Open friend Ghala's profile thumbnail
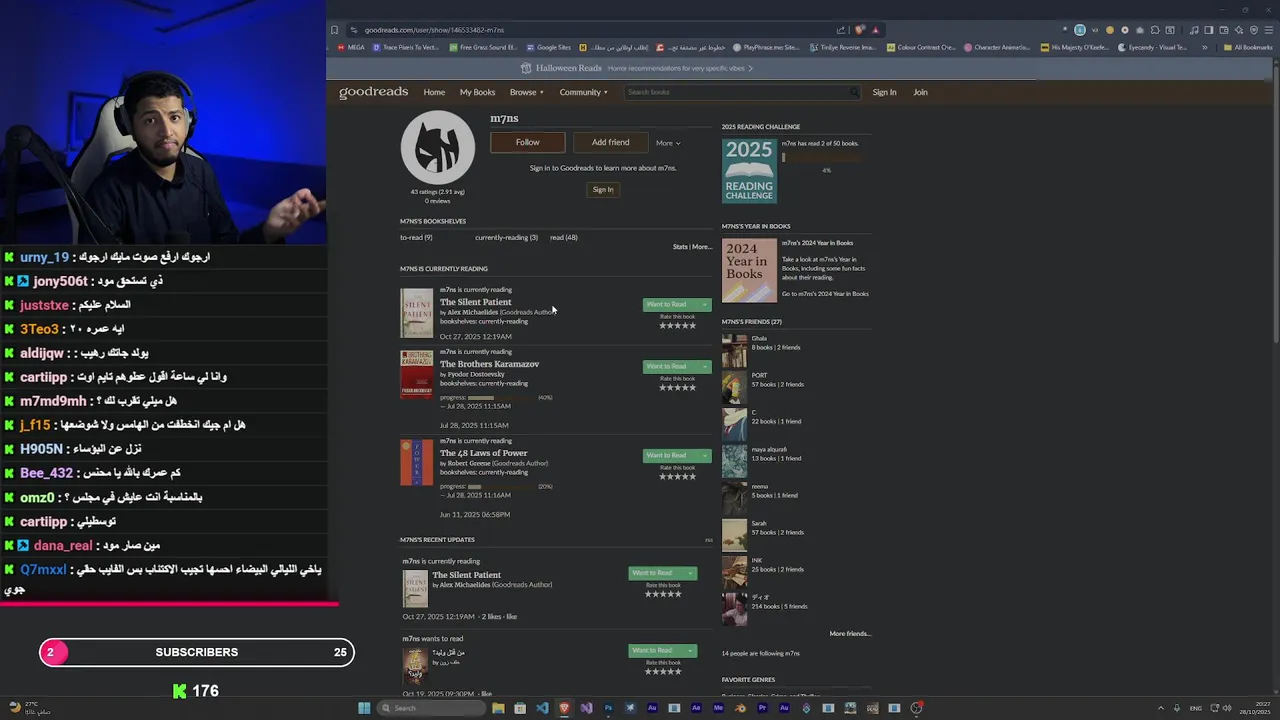The image size is (1280, 720). pos(734,350)
